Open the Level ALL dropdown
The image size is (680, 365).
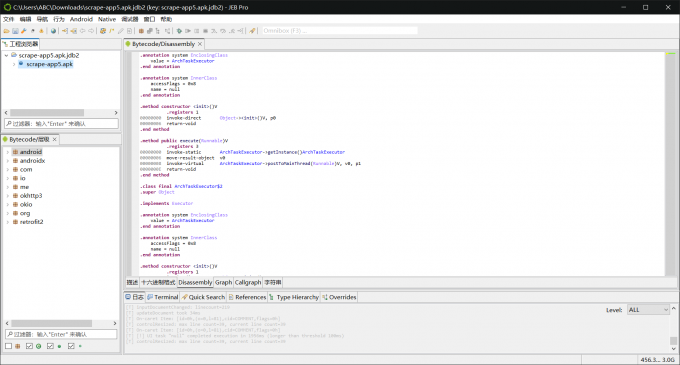pyautogui.click(x=648, y=310)
